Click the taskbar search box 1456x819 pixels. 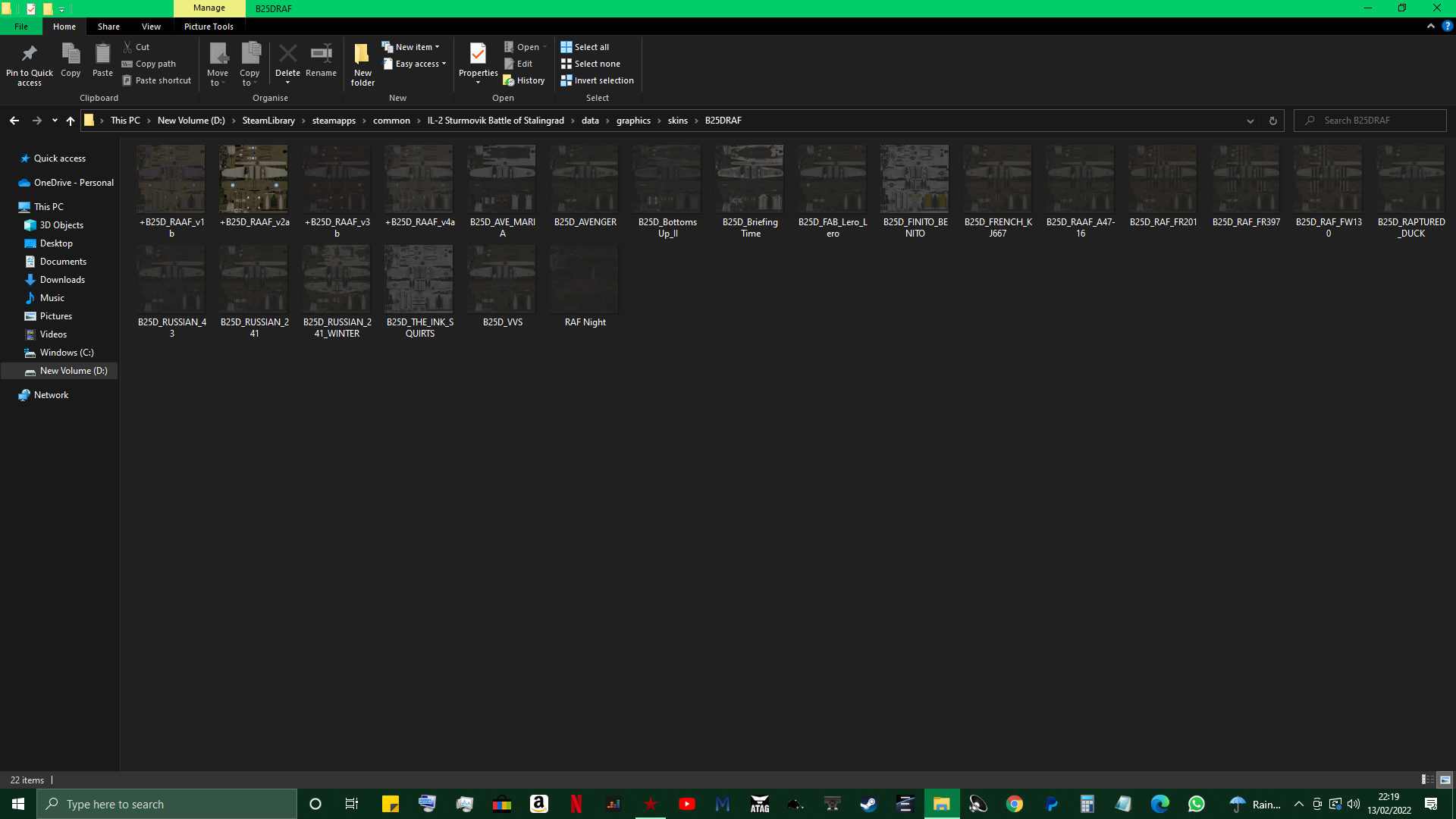coord(167,804)
